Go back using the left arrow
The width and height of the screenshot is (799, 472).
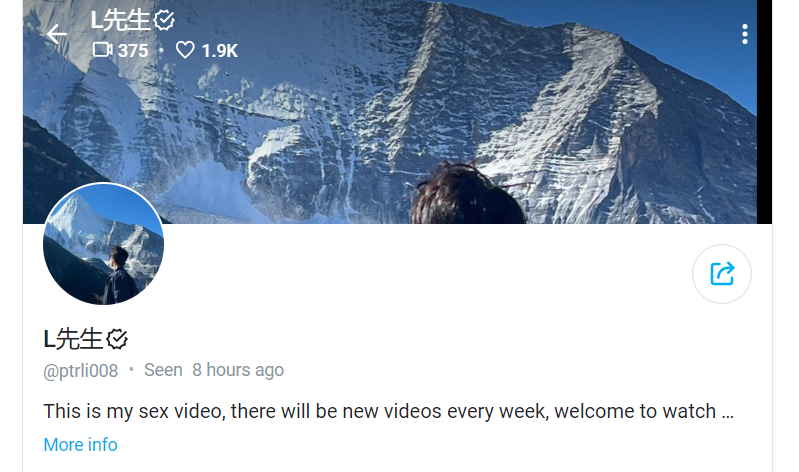57,35
